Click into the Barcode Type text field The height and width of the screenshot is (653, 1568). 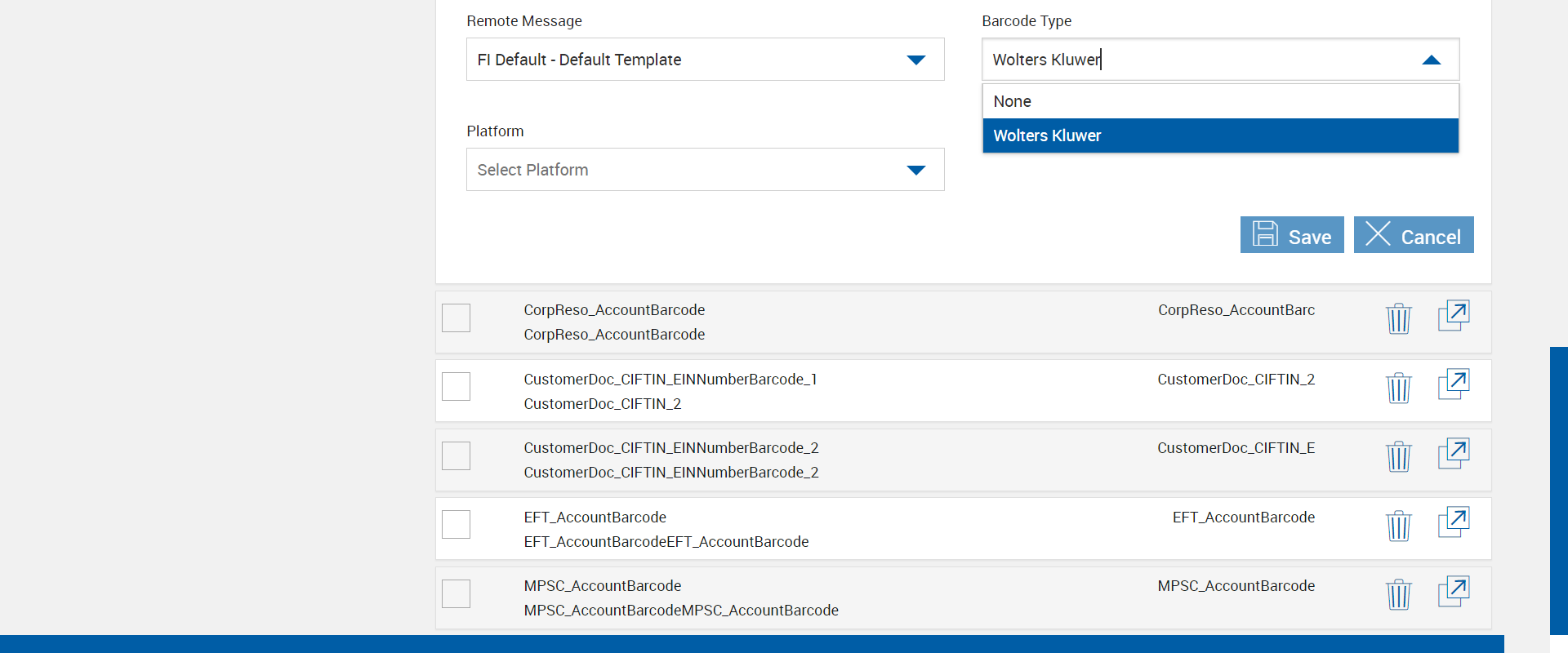pyautogui.click(x=1192, y=60)
